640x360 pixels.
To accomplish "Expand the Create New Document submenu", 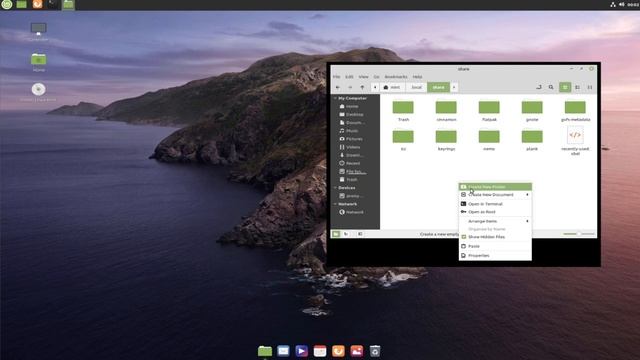I will 495,195.
